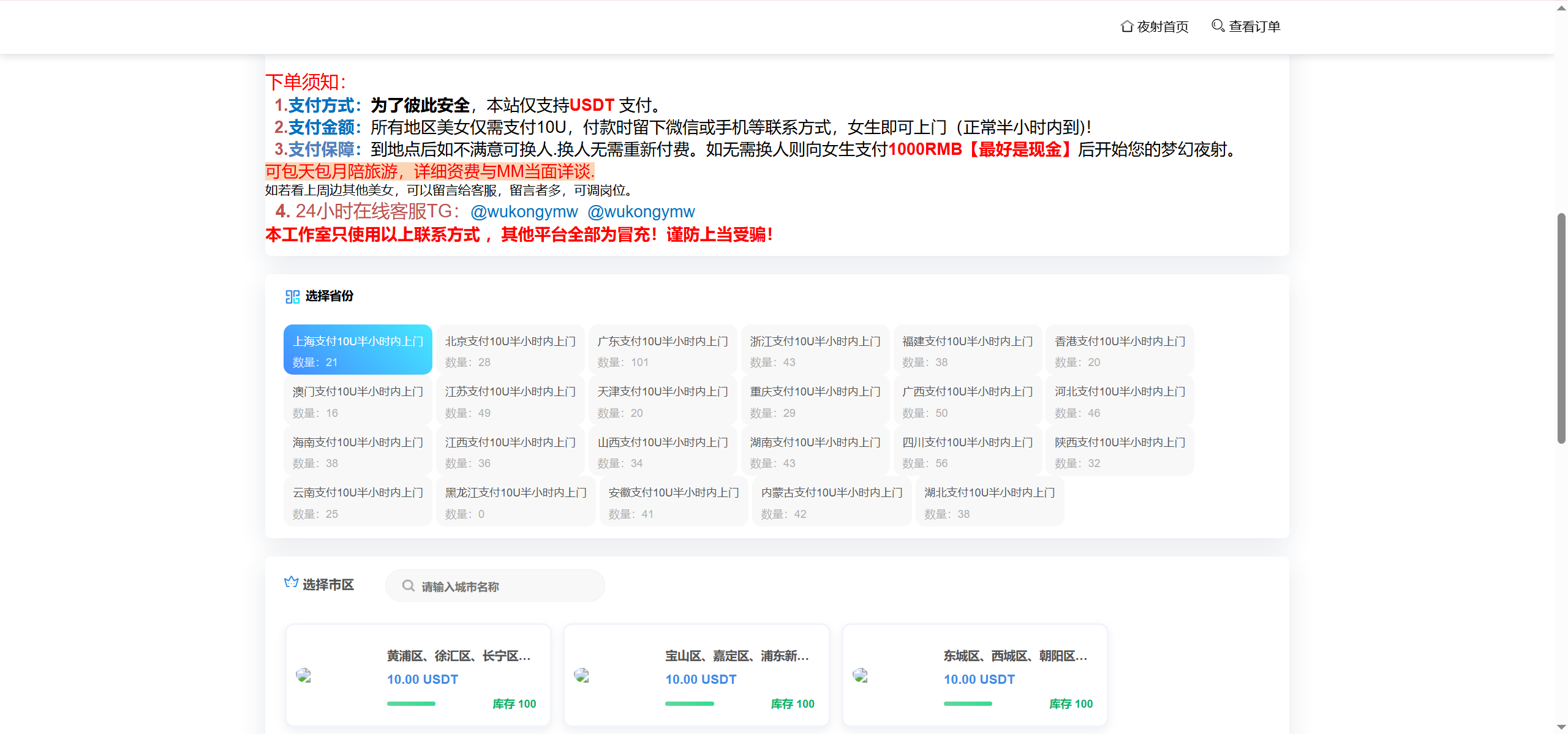The width and height of the screenshot is (1568, 734).
Task: Click the image placeholder on the 东城区 card
Action: pyautogui.click(x=861, y=676)
